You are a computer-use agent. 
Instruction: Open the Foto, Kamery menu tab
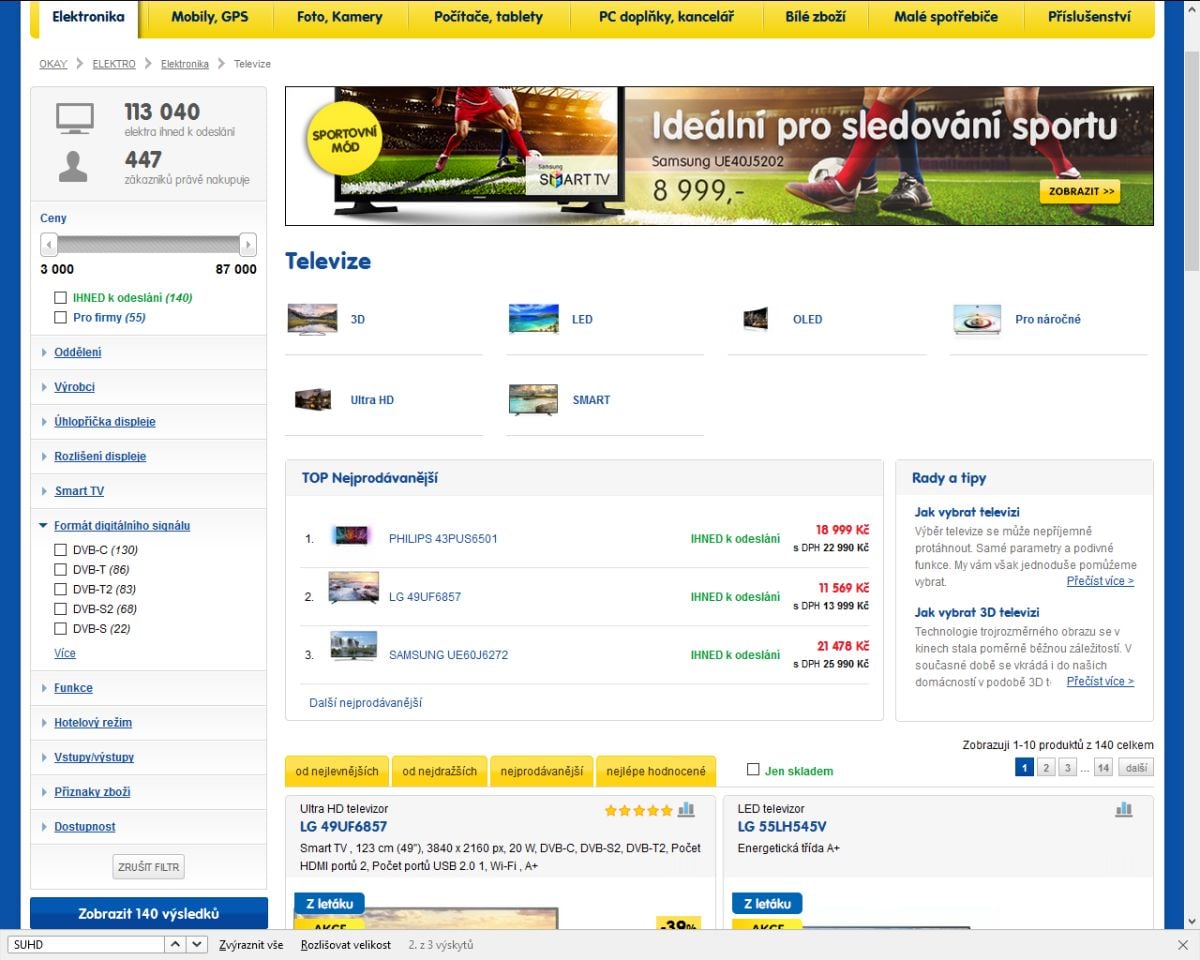click(340, 17)
